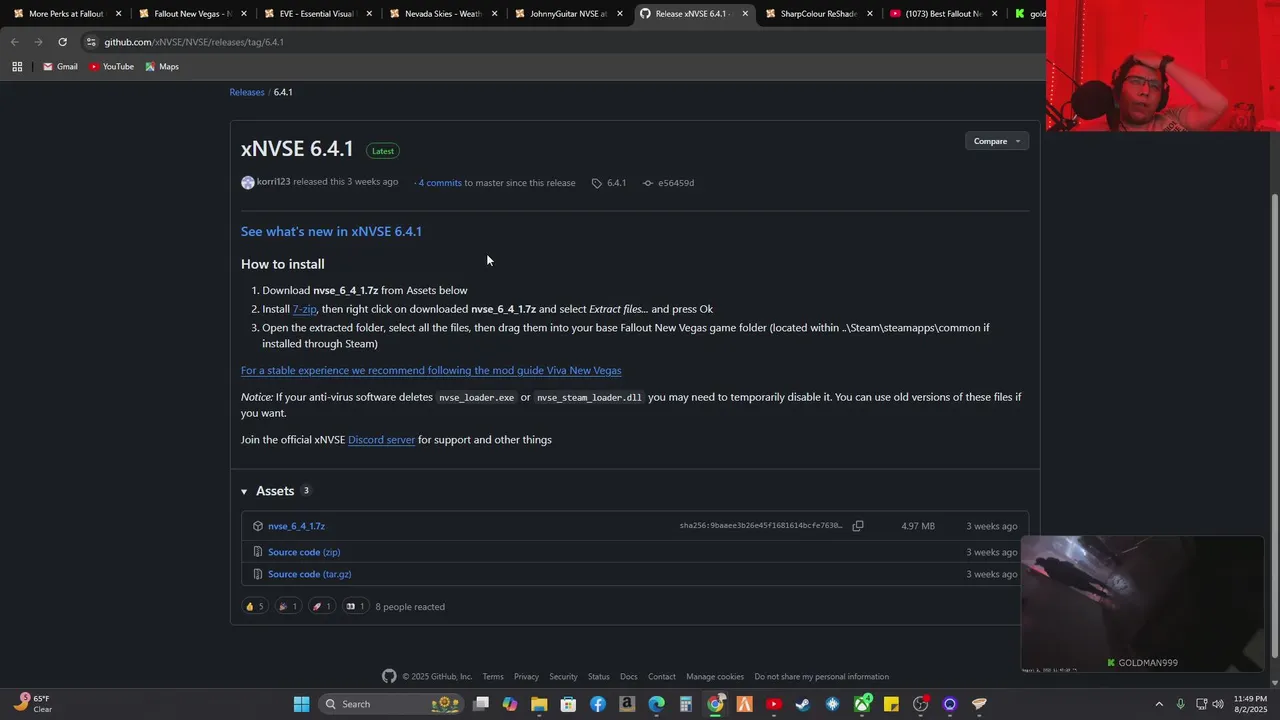Switch to the EVE - Essential Visual tab
The height and width of the screenshot is (720, 1280).
tap(315, 14)
